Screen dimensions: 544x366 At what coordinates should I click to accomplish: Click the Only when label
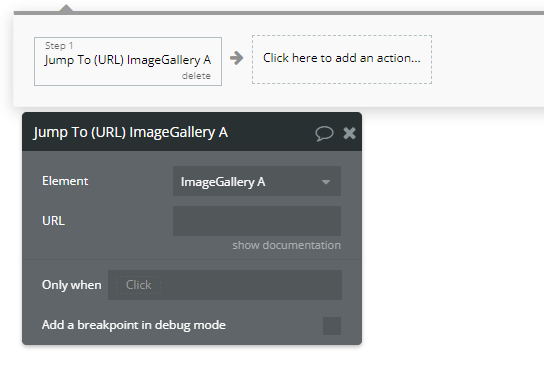coord(71,285)
